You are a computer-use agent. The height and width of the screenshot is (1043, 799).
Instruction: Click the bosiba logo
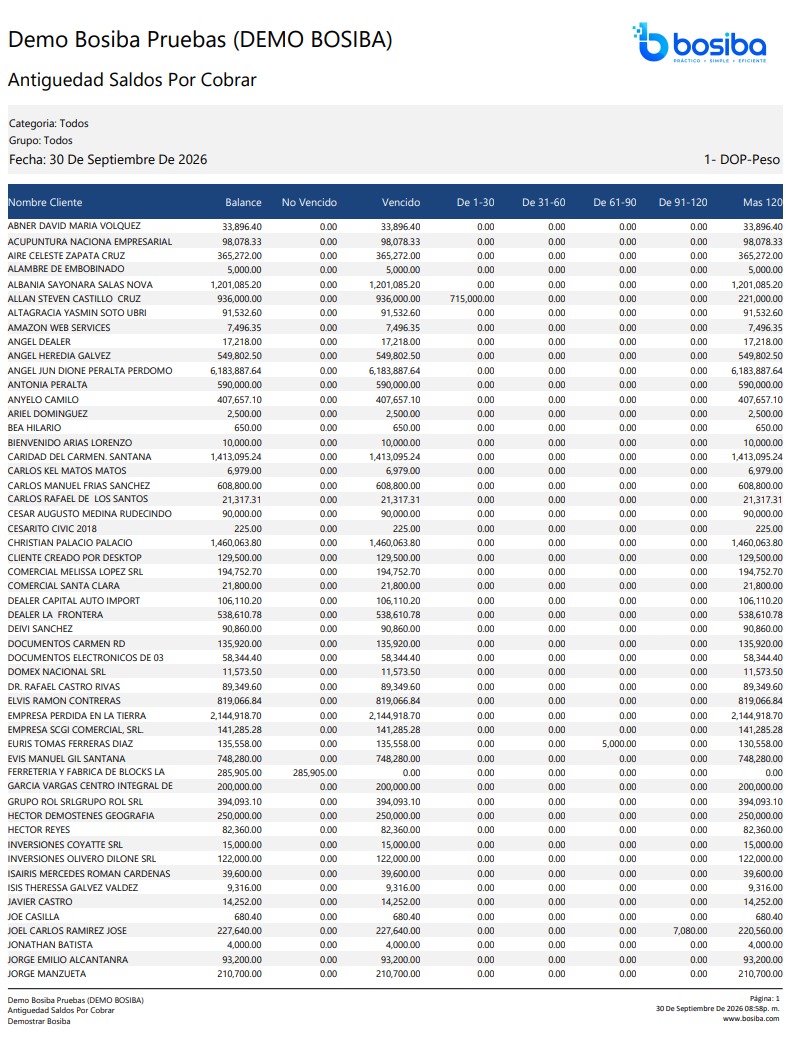[x=699, y=43]
